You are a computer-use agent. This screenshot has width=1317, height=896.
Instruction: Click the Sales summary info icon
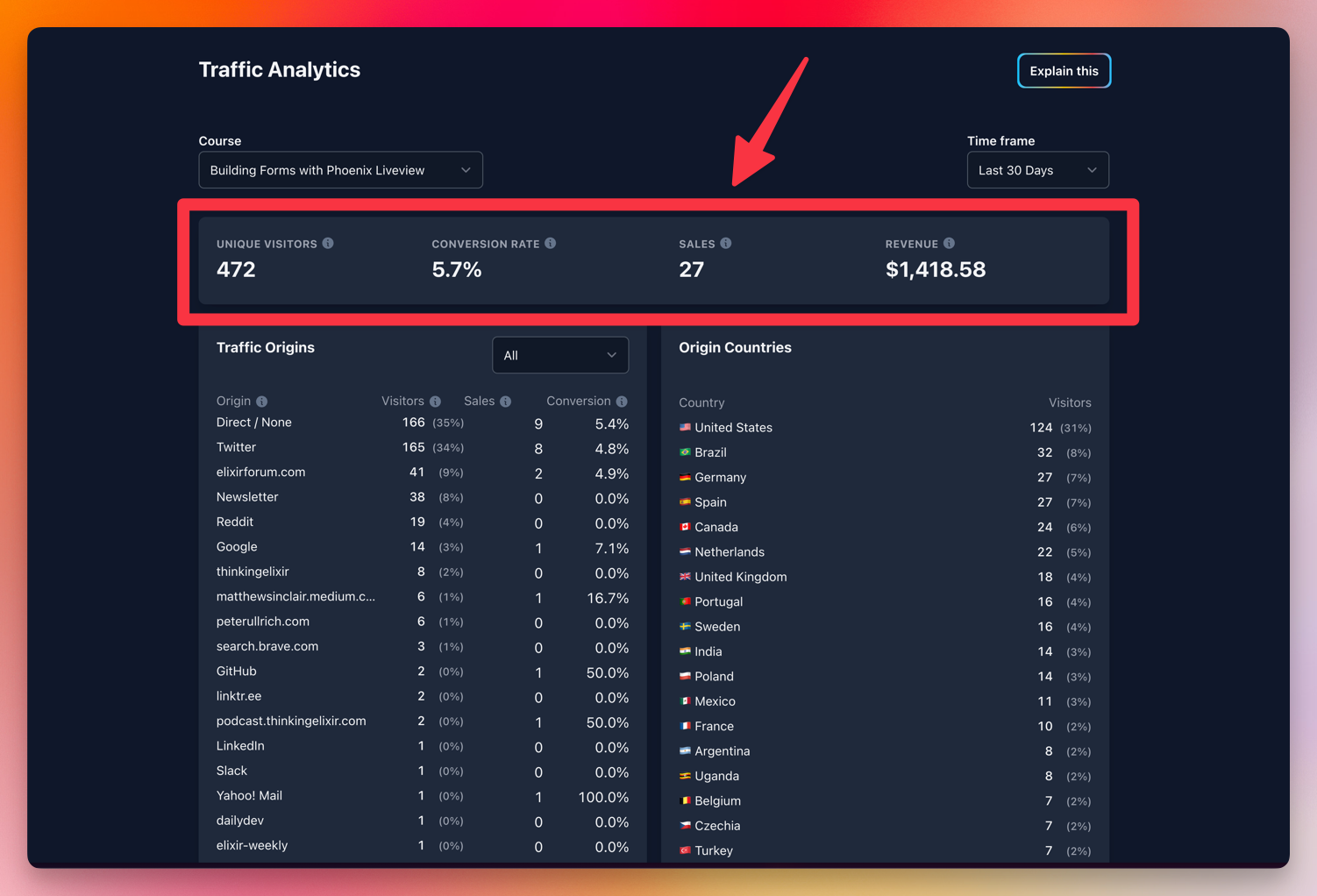(x=726, y=244)
